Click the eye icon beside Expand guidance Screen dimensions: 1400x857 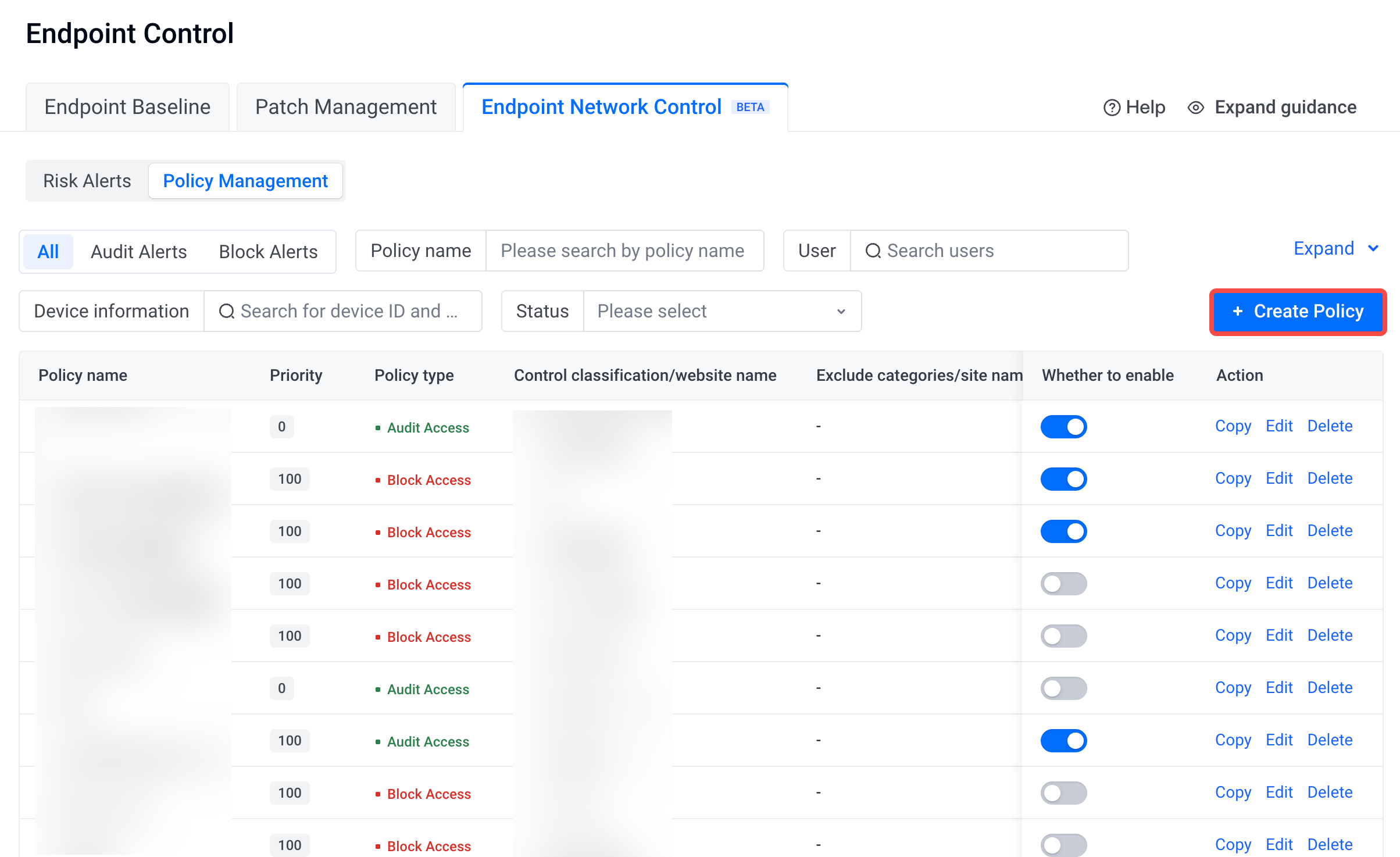1195,108
